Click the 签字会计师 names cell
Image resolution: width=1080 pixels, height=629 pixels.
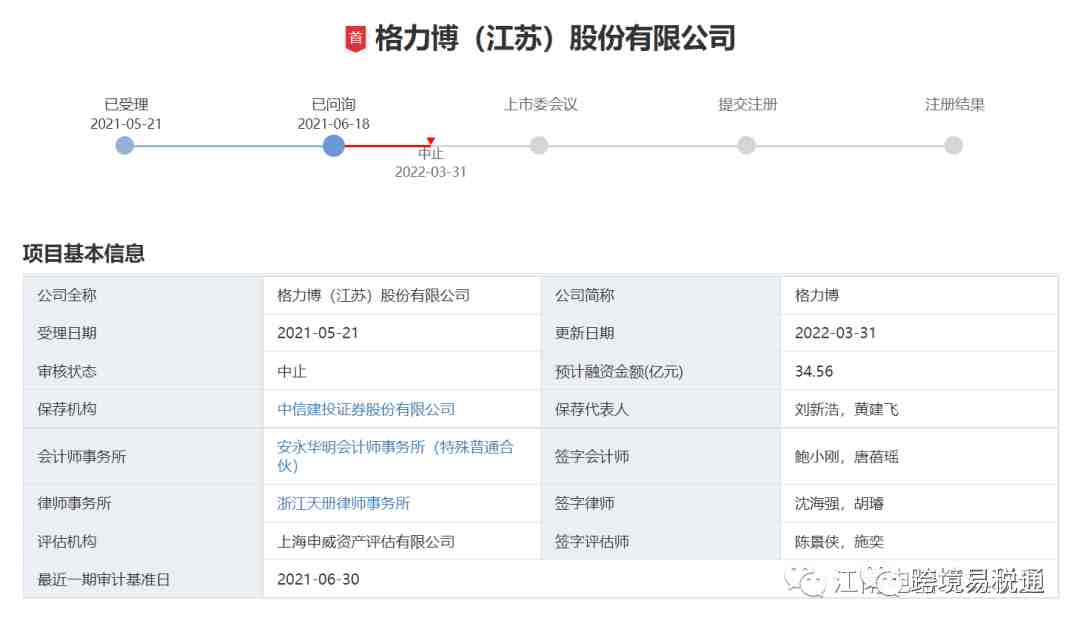920,456
